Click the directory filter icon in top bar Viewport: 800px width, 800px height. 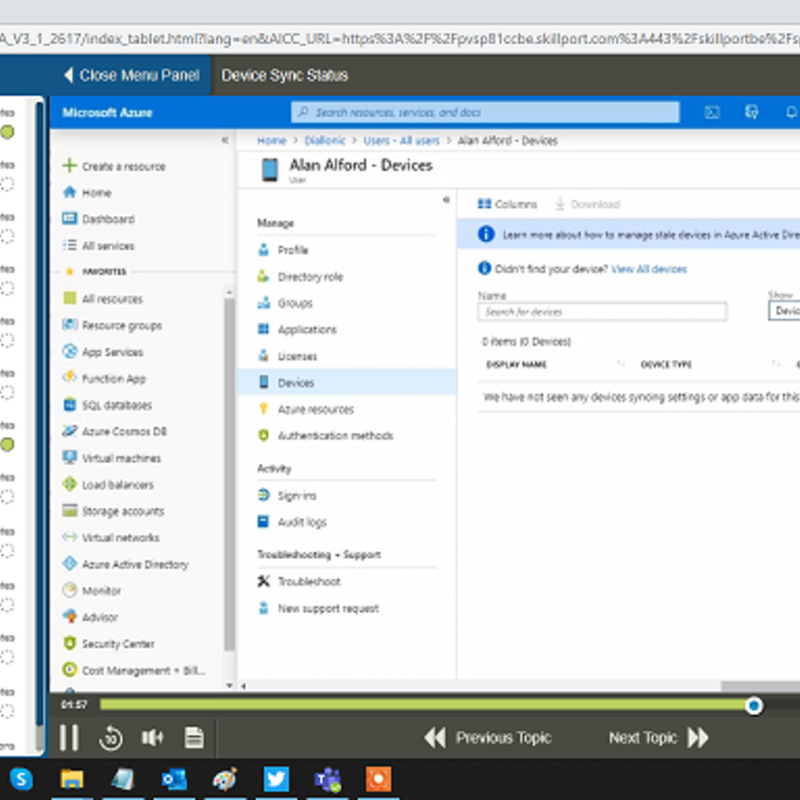tap(752, 112)
